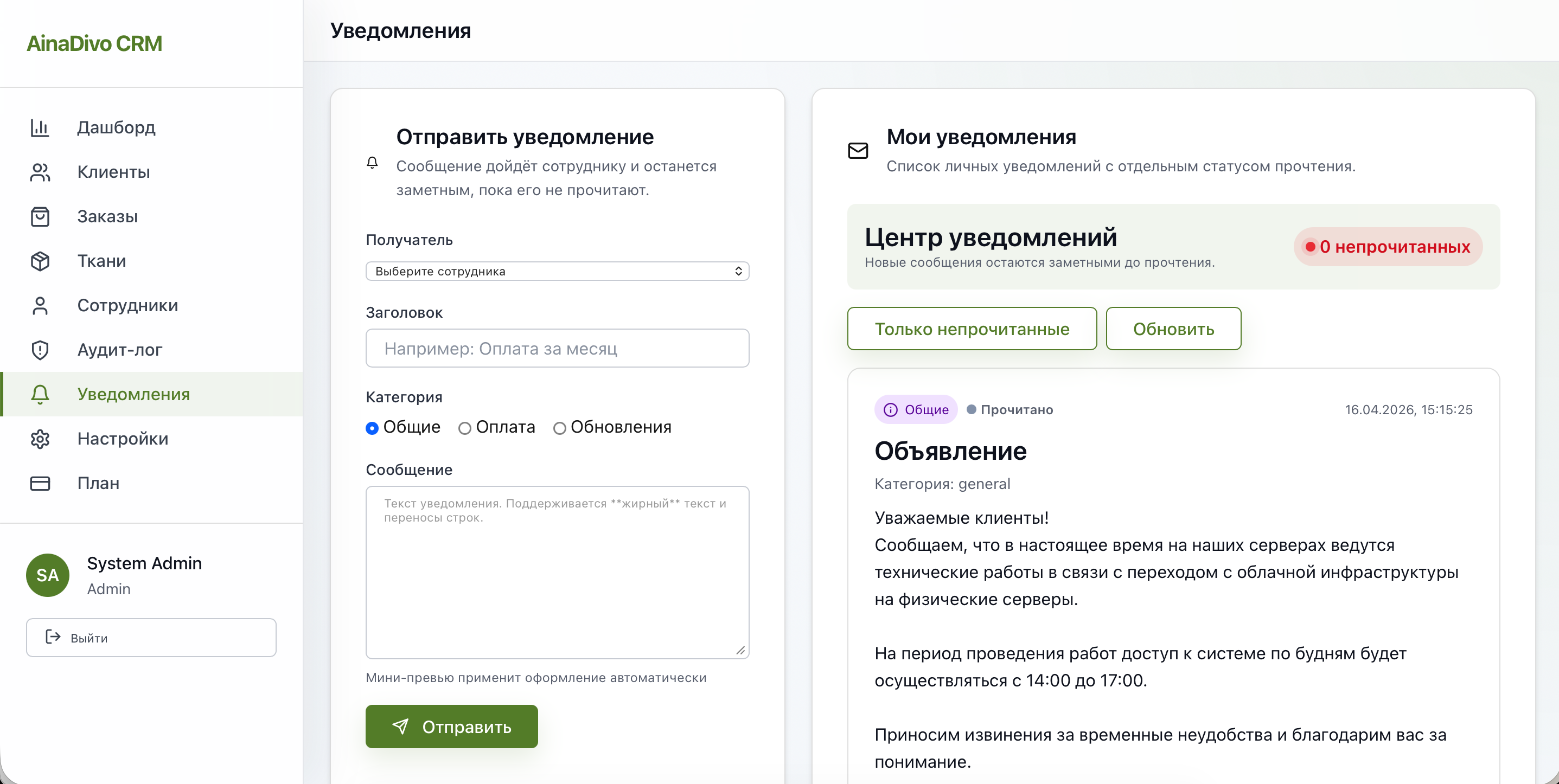Viewport: 1559px width, 784px height.
Task: Click the red dot in unread counter
Action: (1310, 247)
